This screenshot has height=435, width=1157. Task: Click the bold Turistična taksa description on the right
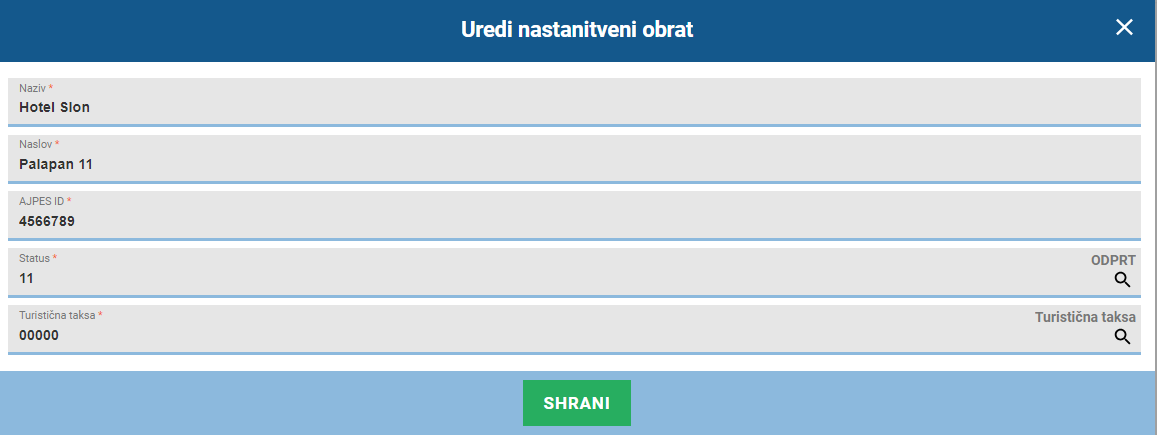click(x=1085, y=317)
